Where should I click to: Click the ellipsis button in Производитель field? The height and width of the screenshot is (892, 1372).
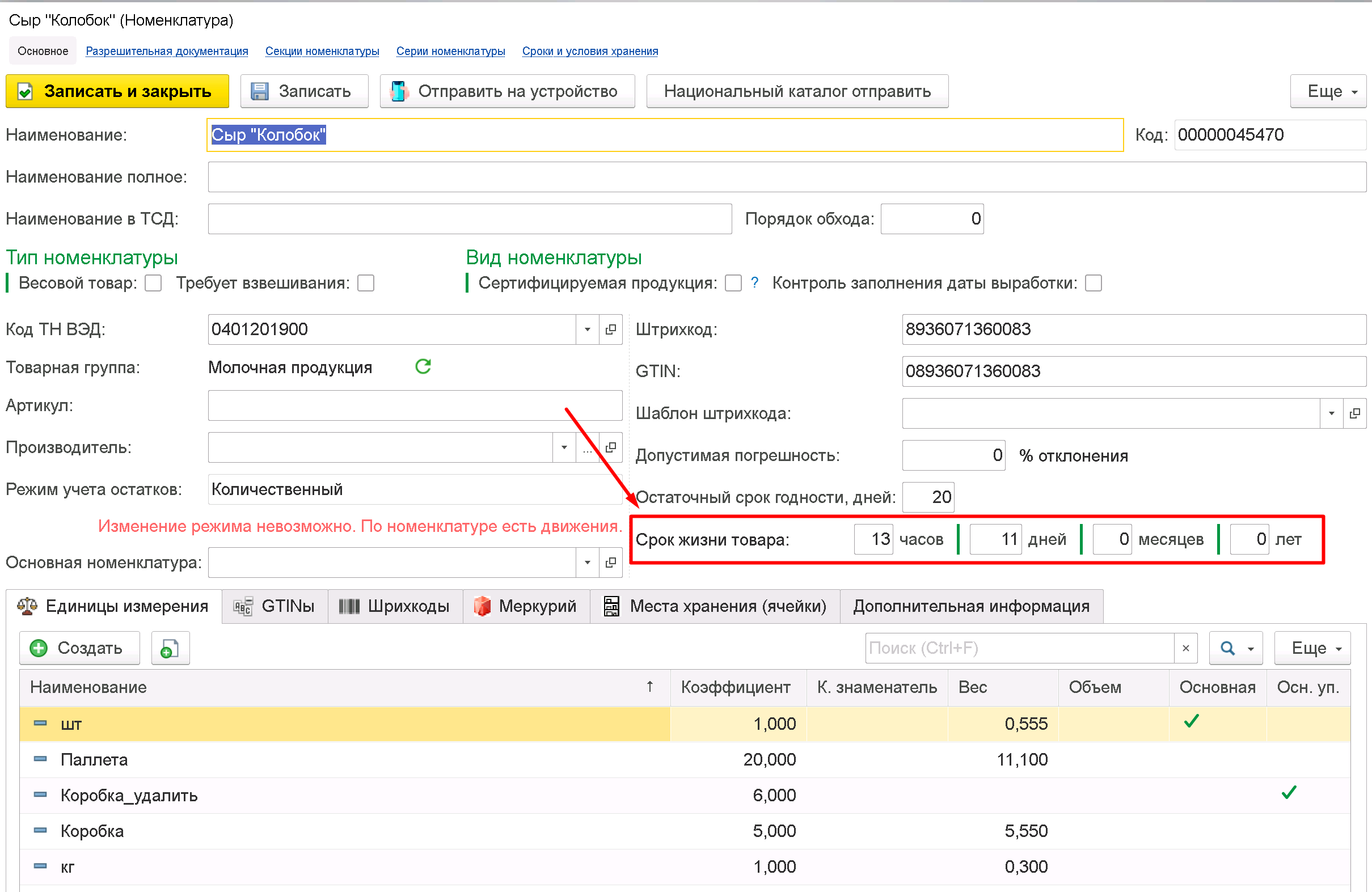[588, 447]
